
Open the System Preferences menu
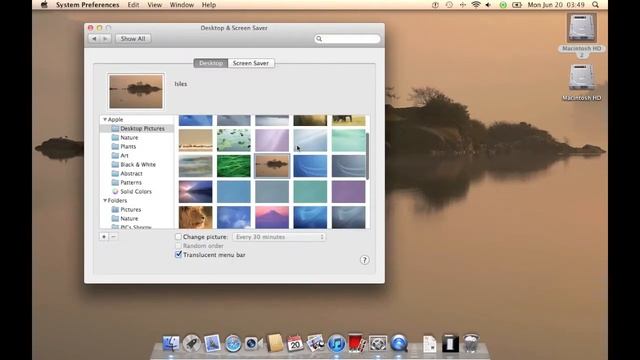point(87,5)
